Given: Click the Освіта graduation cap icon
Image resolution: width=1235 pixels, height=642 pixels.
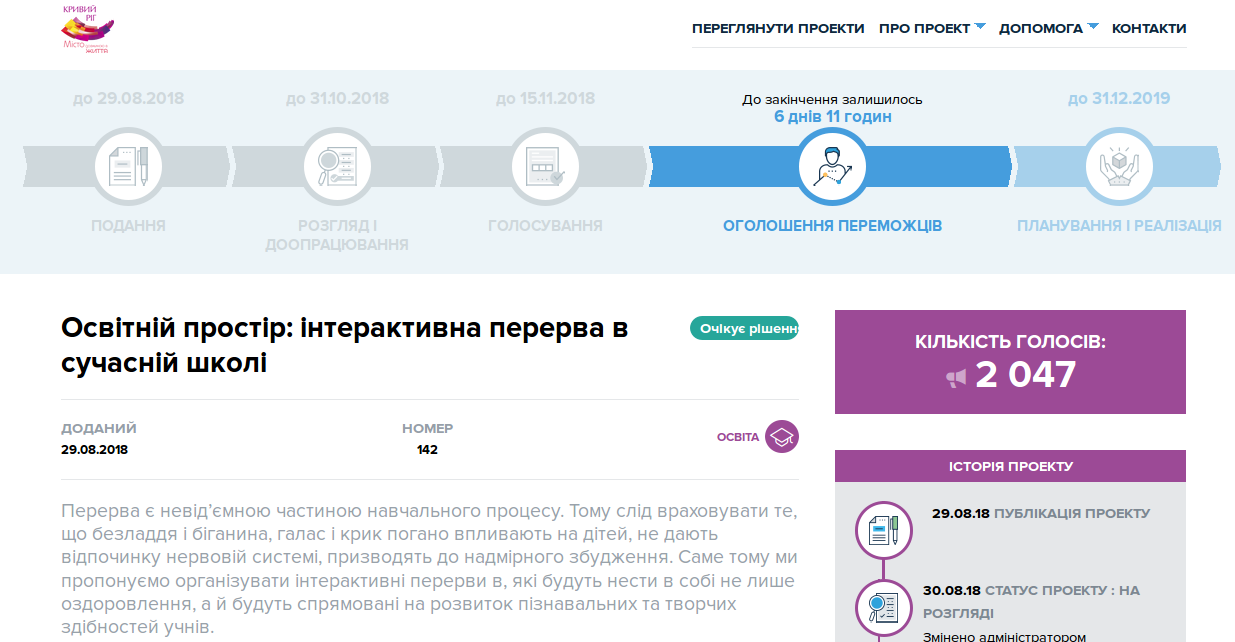Looking at the screenshot, I should tap(782, 437).
